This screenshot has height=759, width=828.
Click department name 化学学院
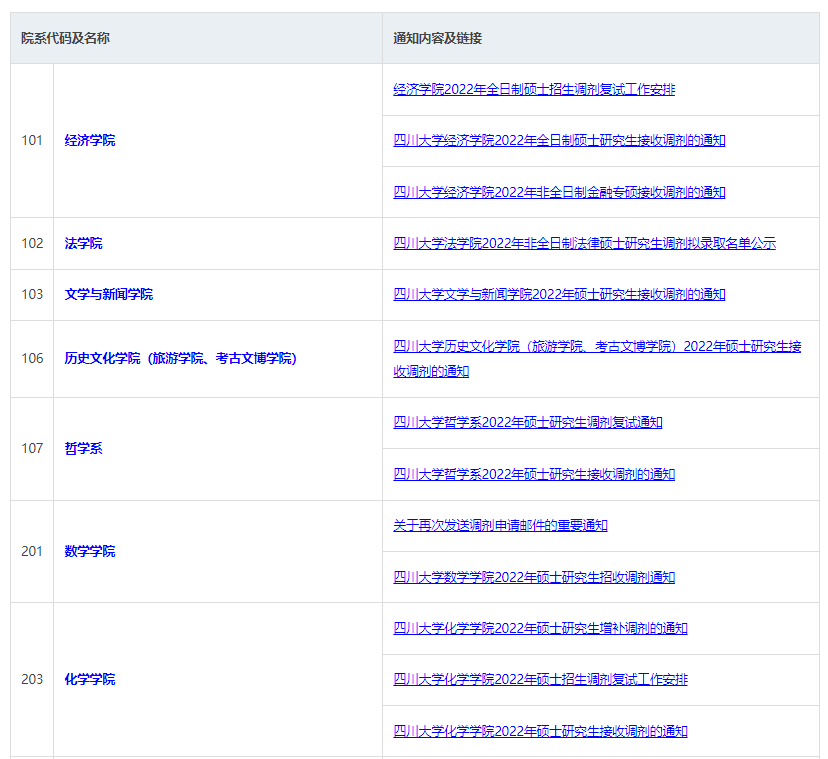90,679
